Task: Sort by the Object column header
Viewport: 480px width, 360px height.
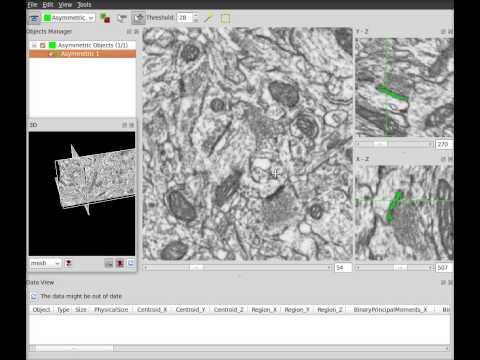Action: [x=41, y=310]
